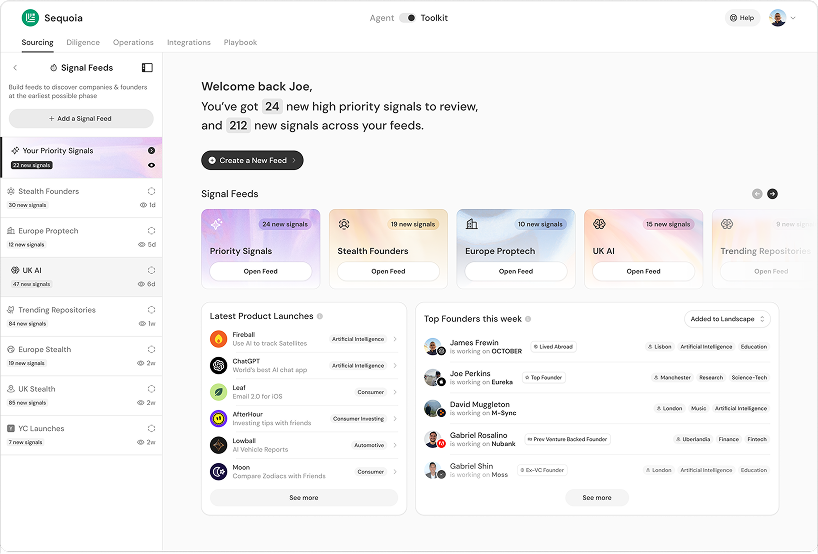Viewport: 818px width, 554px height.
Task: Open the Help button
Action: pyautogui.click(x=742, y=18)
